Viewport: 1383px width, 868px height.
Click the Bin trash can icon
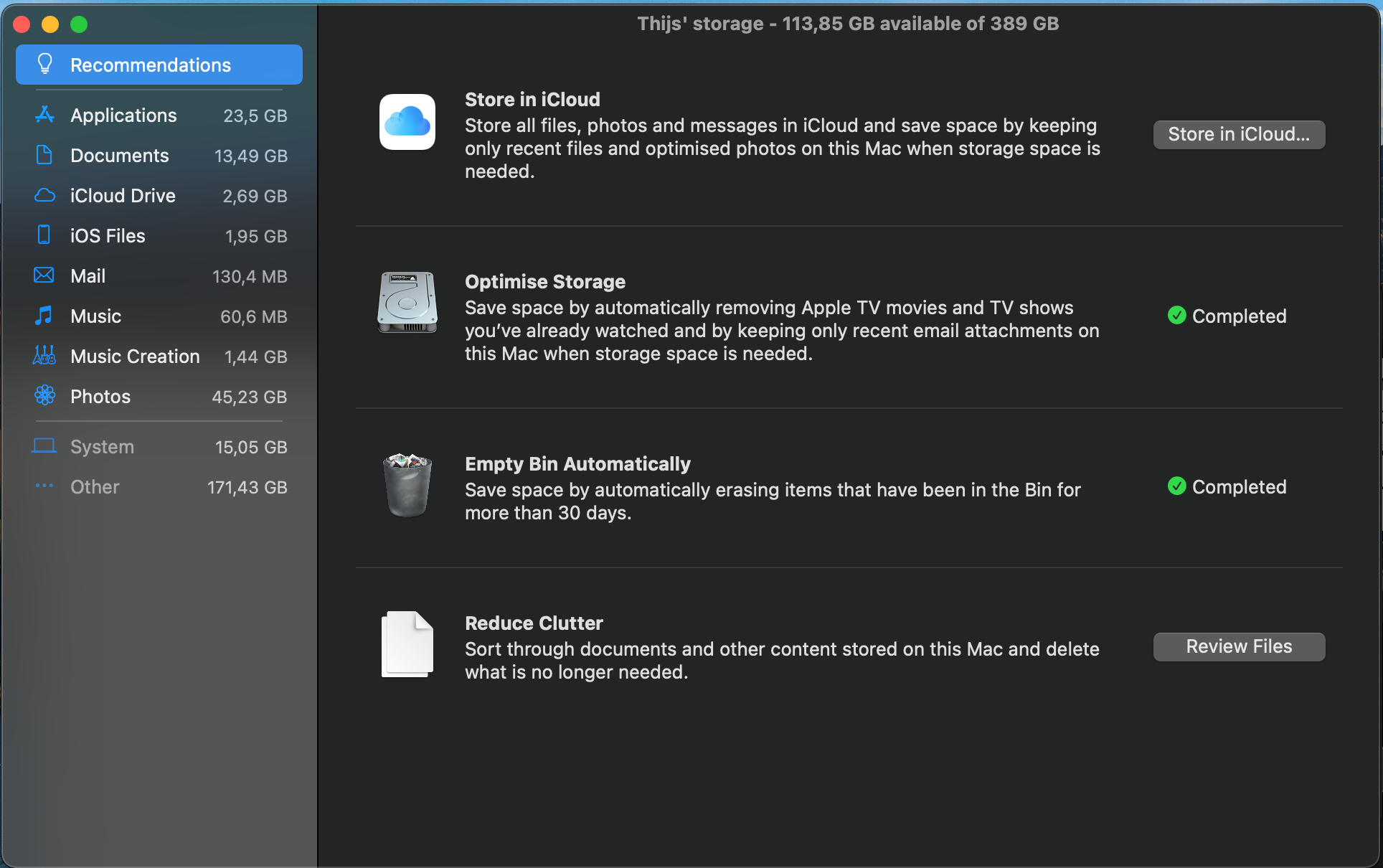pyautogui.click(x=407, y=485)
